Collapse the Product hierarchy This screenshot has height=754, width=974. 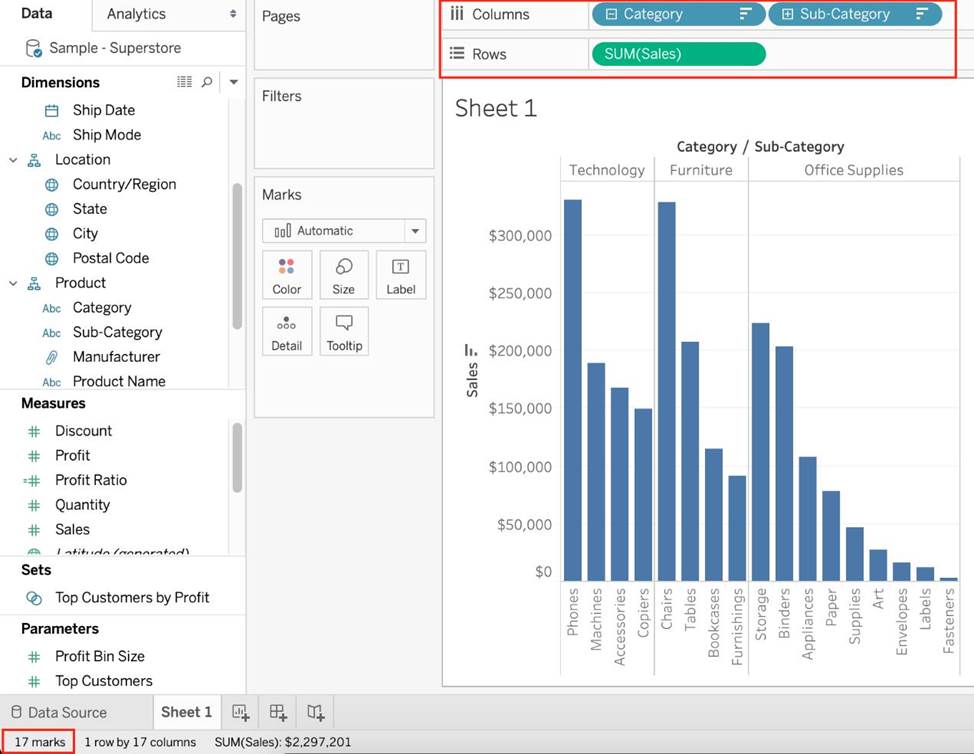tap(13, 283)
